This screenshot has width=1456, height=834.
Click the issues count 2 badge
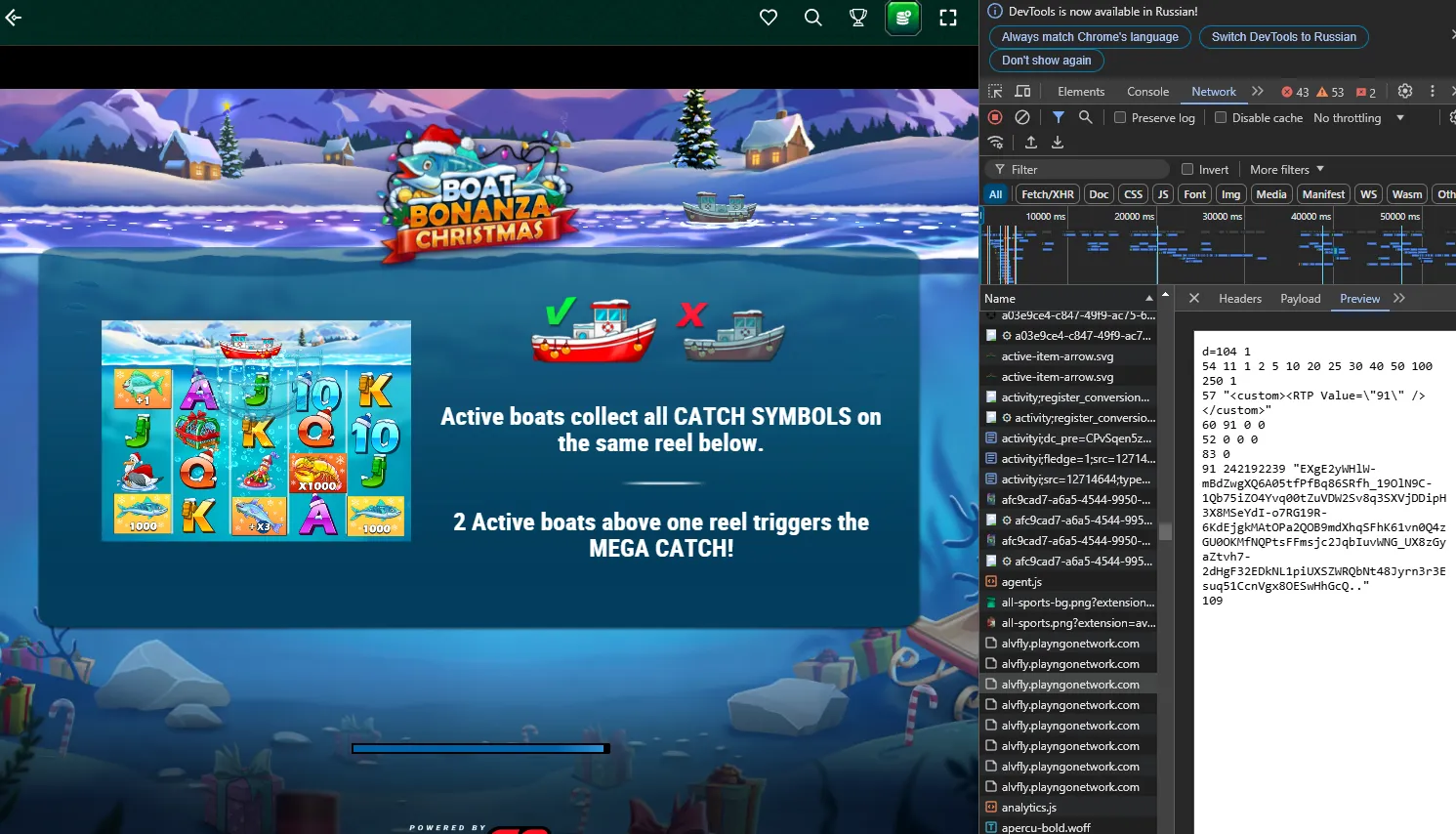1366,92
